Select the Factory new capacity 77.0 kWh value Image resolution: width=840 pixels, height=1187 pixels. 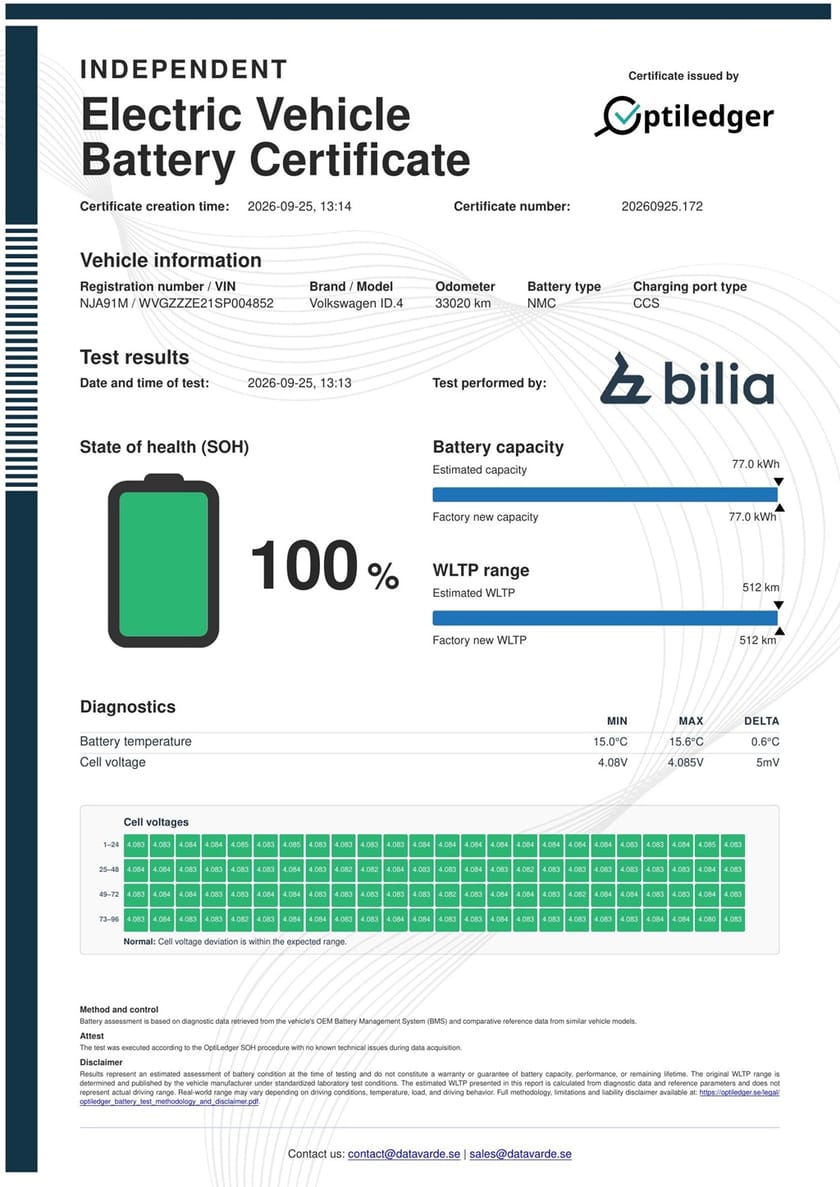[752, 516]
